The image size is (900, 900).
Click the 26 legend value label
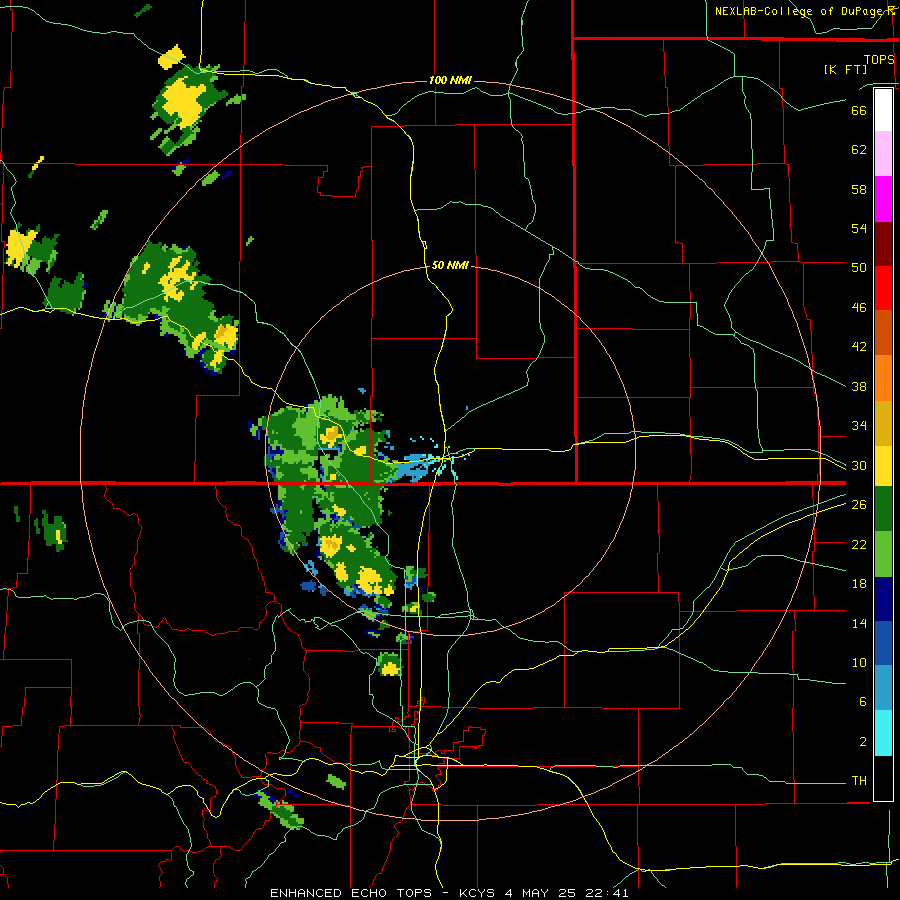(x=859, y=505)
